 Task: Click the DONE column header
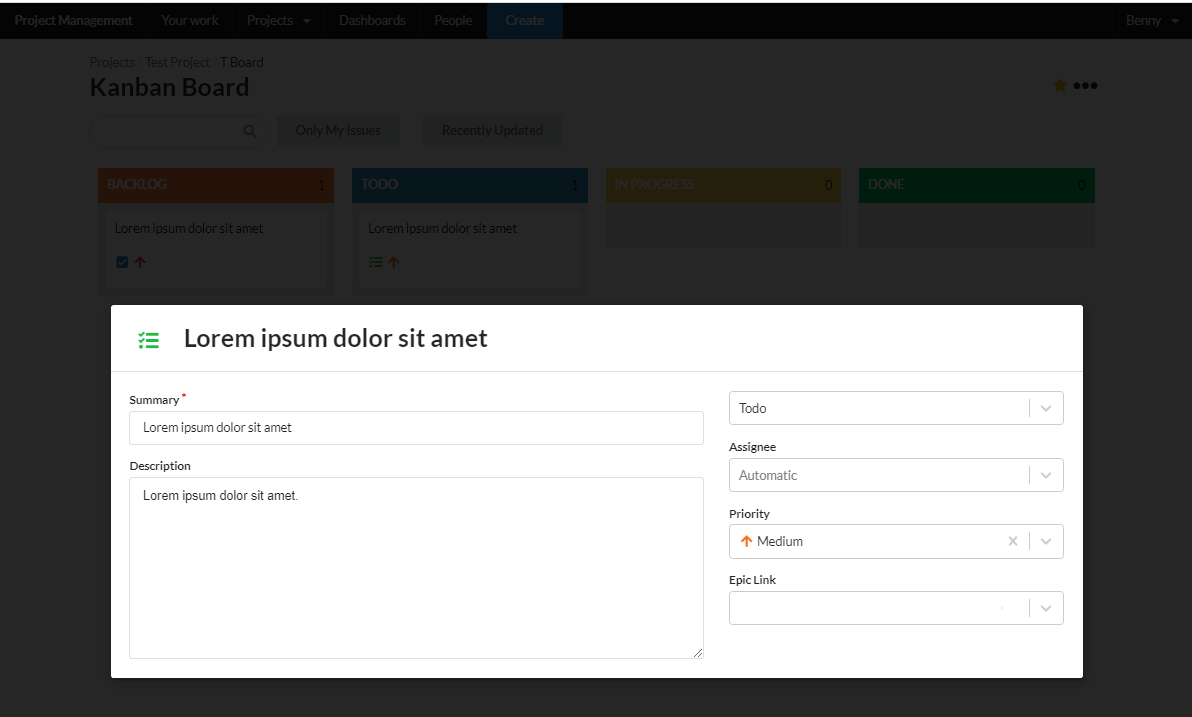pyautogui.click(x=977, y=185)
